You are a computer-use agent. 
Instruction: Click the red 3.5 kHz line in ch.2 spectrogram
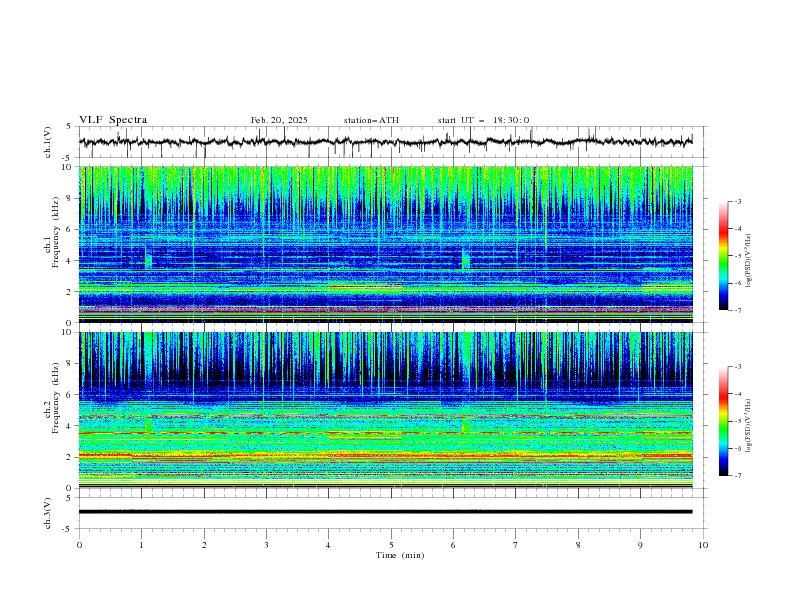[385, 433]
